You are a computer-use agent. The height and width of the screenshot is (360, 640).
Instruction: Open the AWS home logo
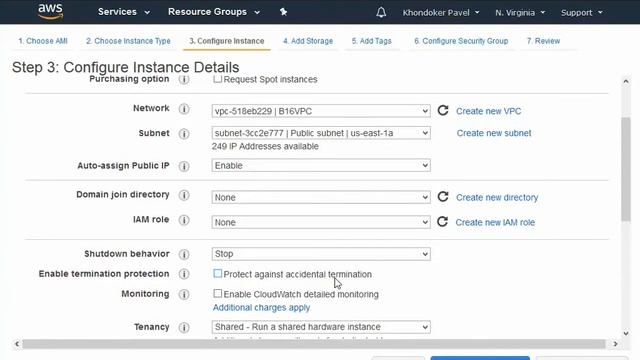click(x=51, y=11)
